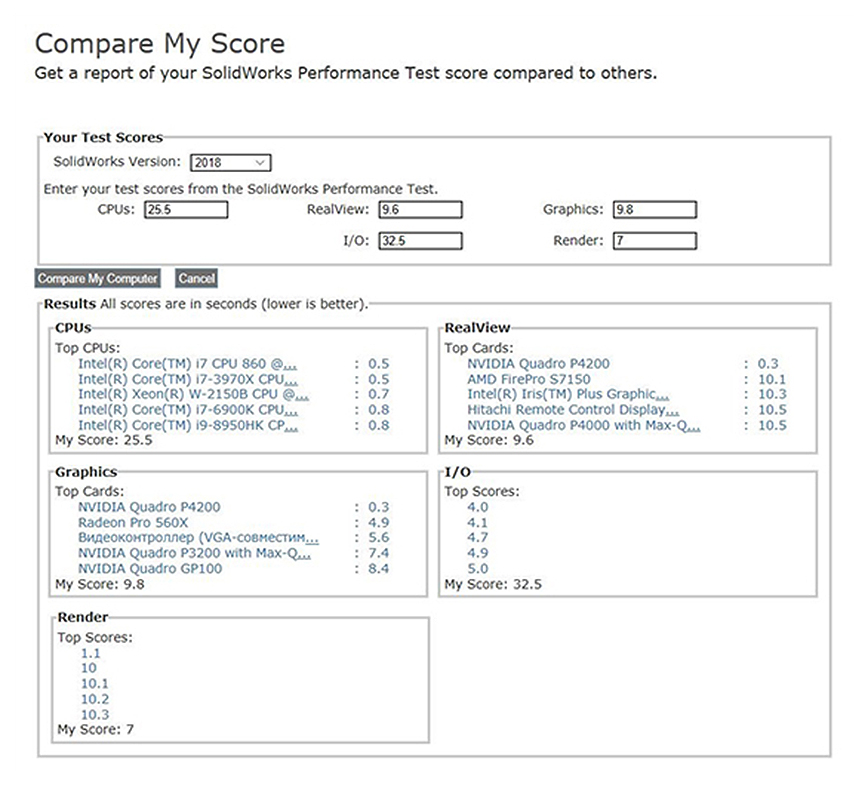The width and height of the screenshot is (868, 785).
Task: Click the Compare My Computer button
Action: [x=97, y=278]
